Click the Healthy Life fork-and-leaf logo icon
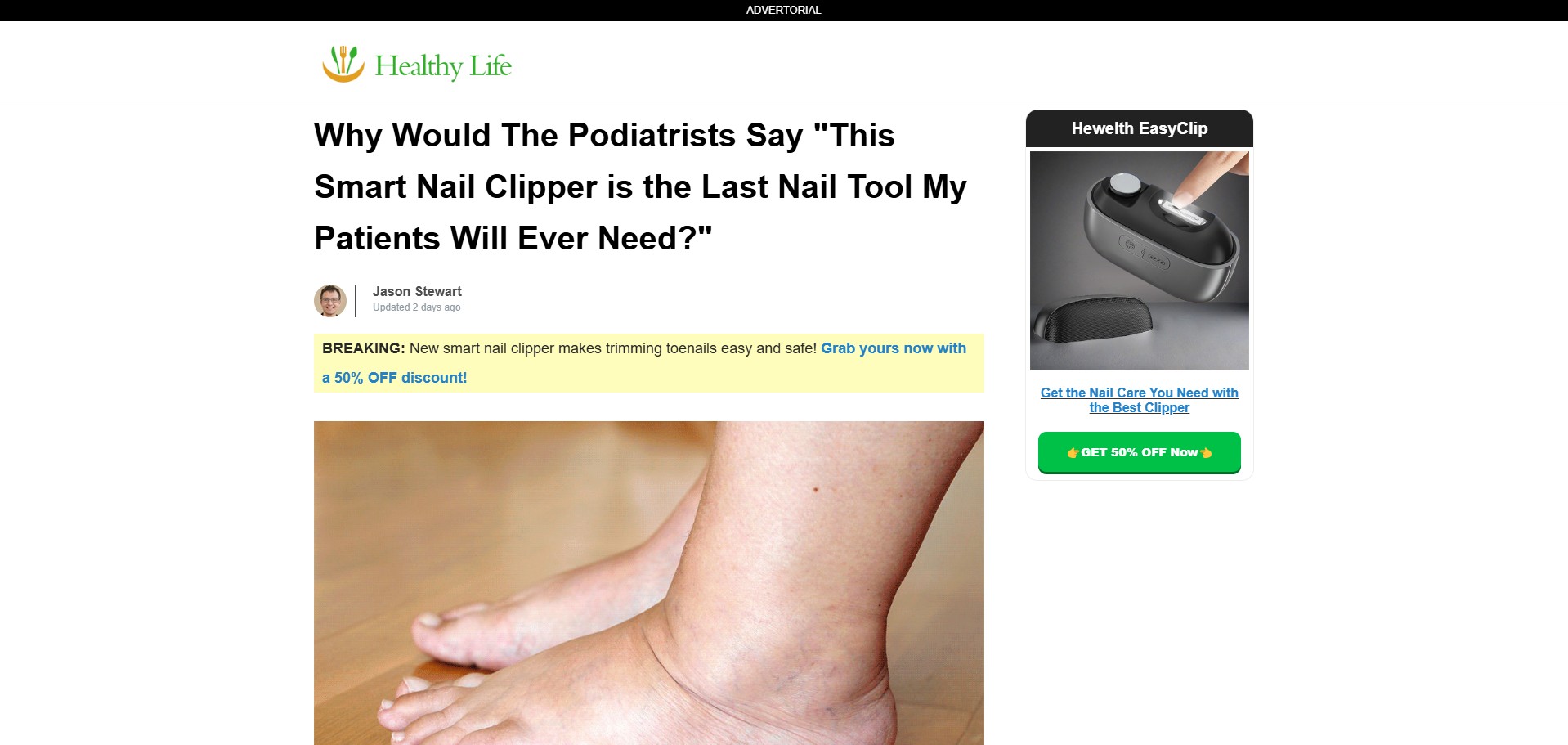1568x745 pixels. pyautogui.click(x=343, y=64)
